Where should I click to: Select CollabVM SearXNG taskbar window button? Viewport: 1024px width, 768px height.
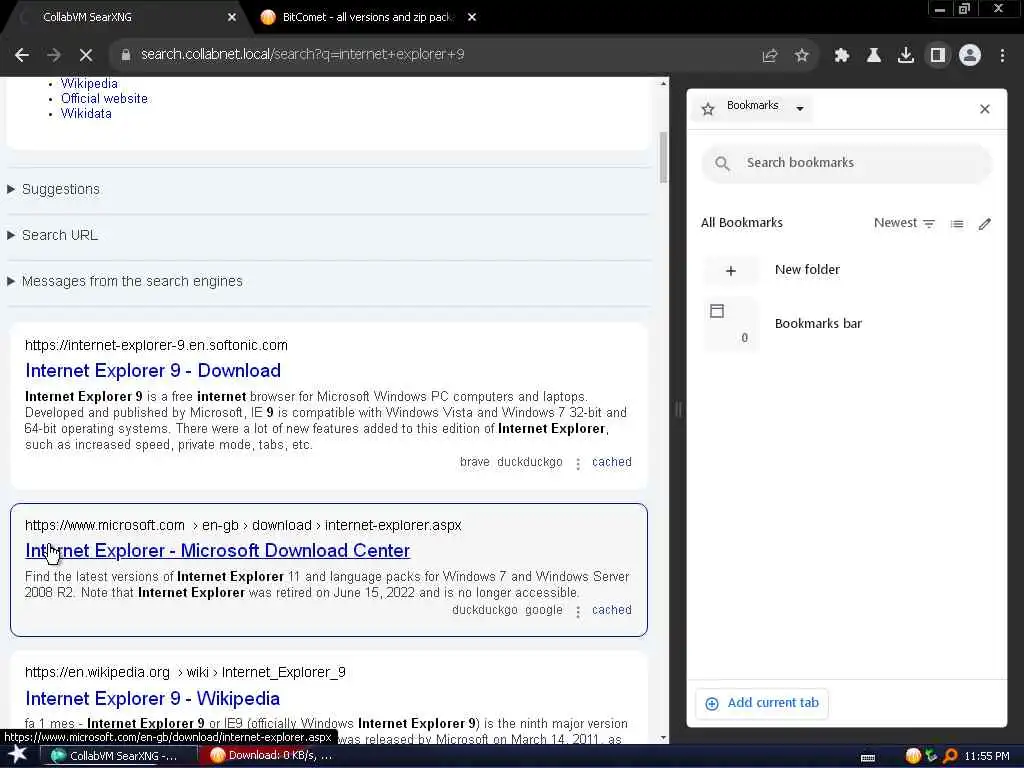[119, 756]
